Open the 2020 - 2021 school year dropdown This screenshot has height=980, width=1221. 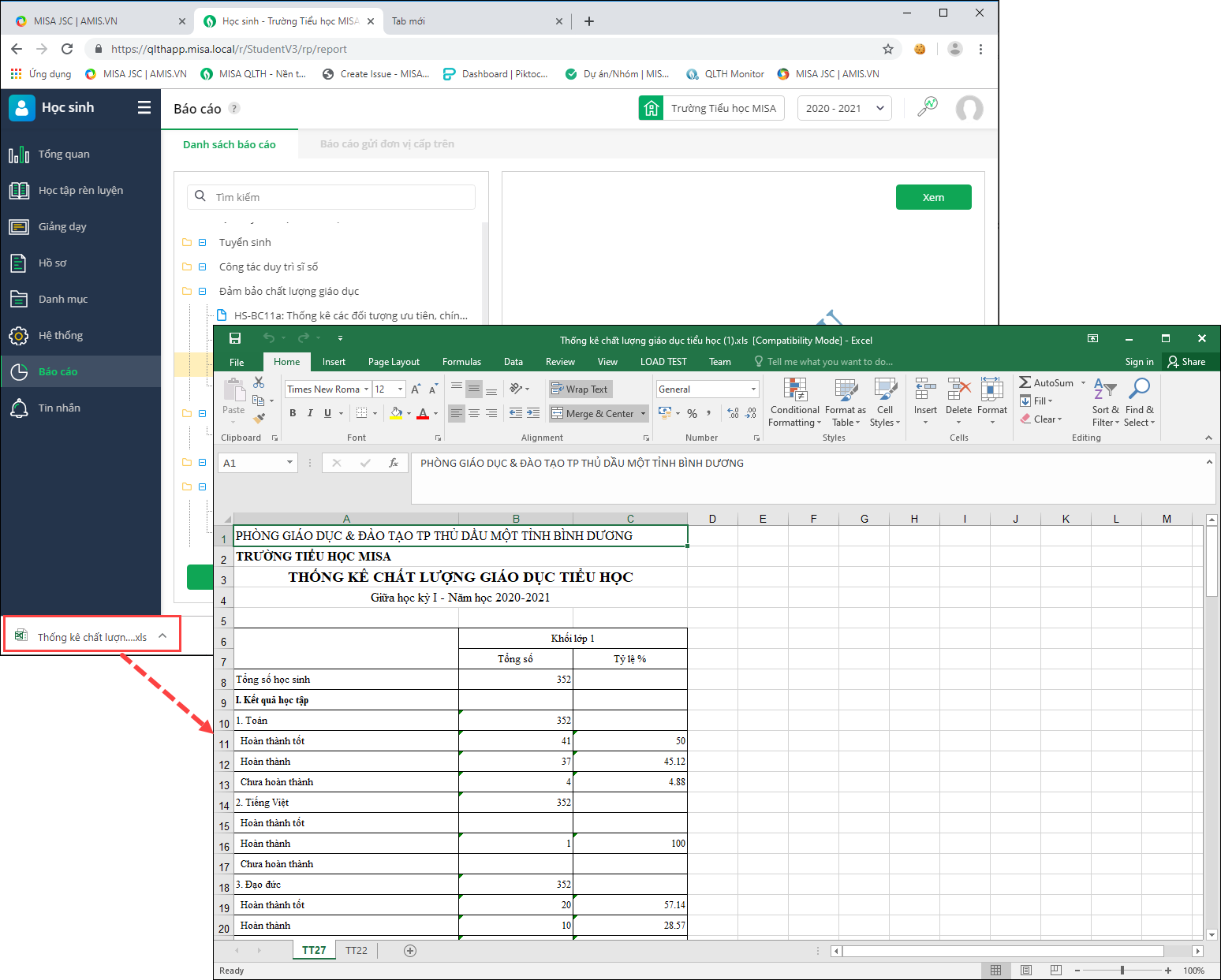coord(844,109)
